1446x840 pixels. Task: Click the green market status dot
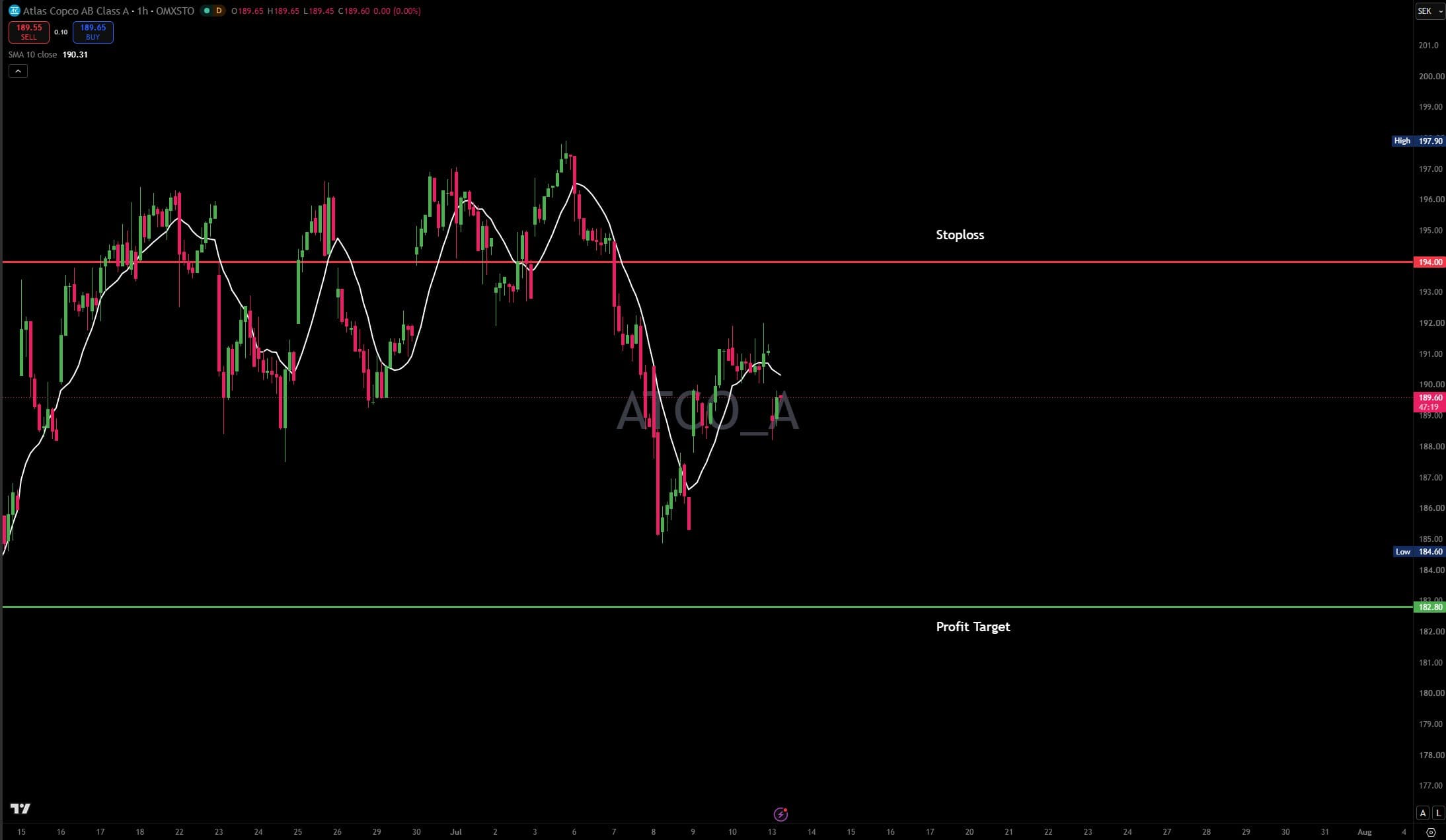[x=207, y=11]
